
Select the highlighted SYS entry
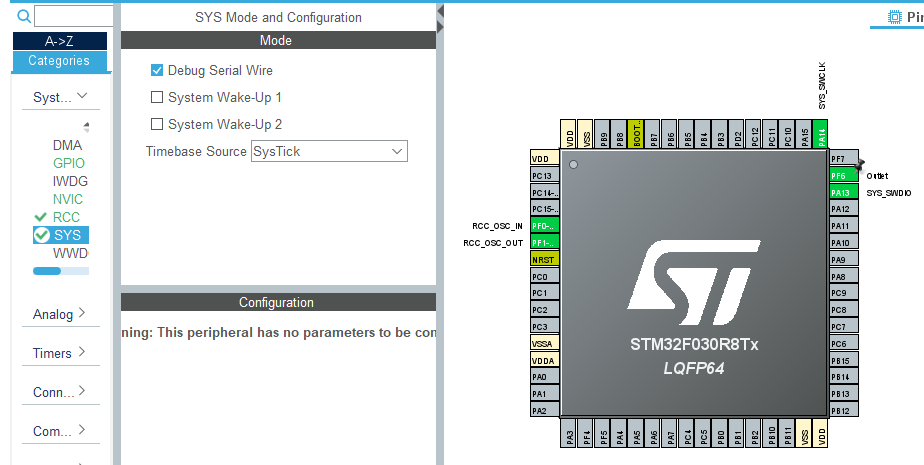61,235
